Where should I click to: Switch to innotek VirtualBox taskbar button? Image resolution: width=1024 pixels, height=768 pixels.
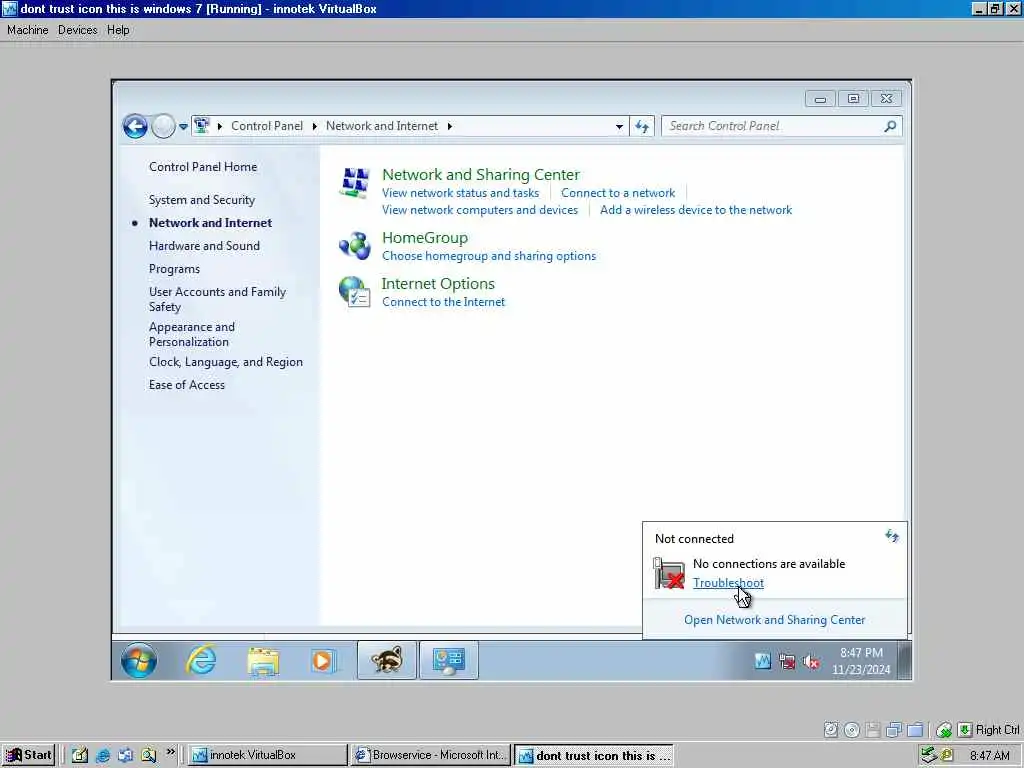[268, 755]
